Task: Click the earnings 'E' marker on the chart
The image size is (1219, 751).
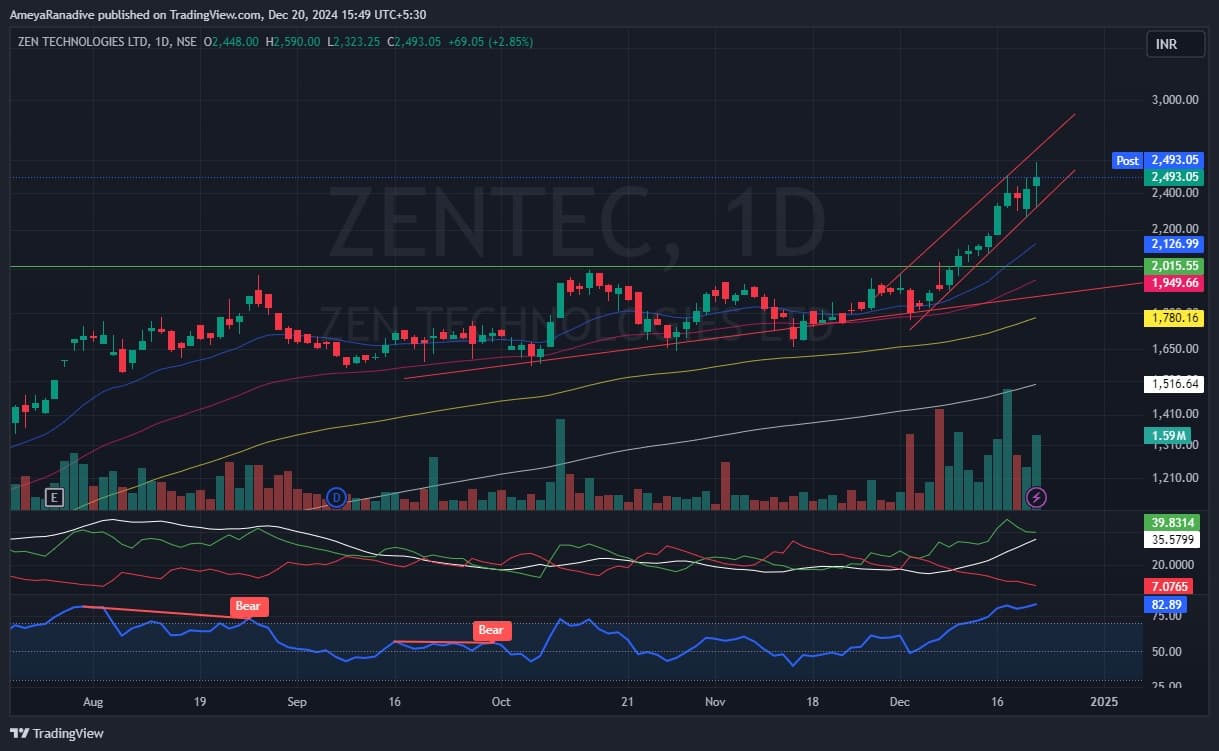Action: [x=54, y=497]
